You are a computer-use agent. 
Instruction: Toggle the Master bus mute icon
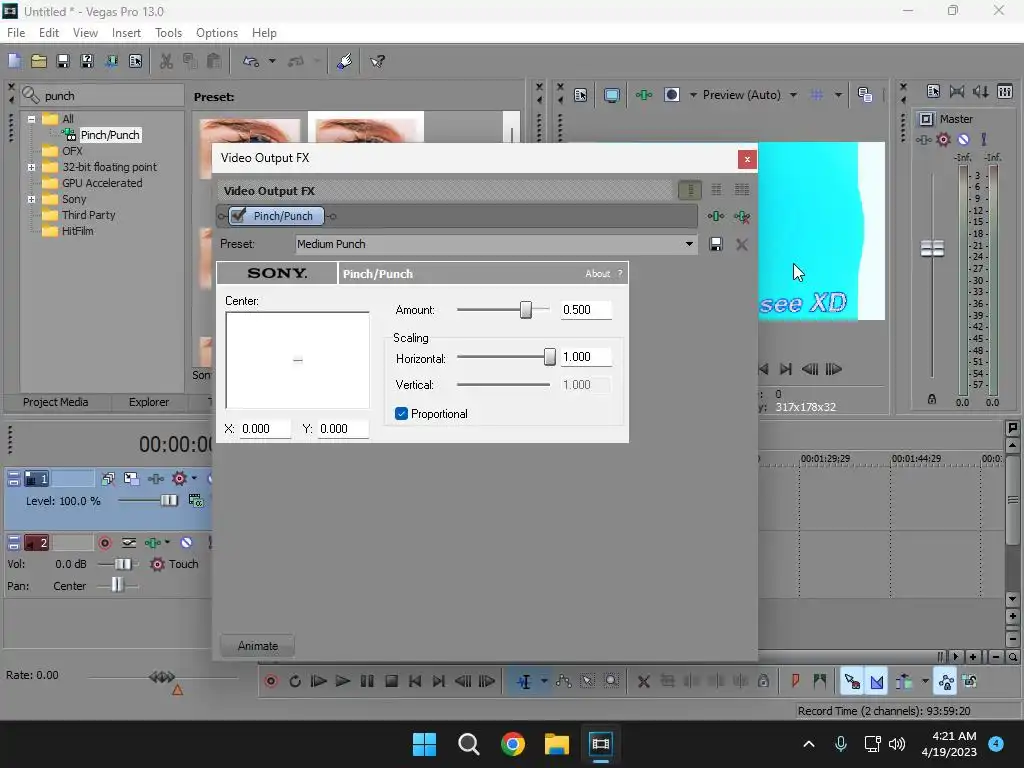click(x=963, y=140)
